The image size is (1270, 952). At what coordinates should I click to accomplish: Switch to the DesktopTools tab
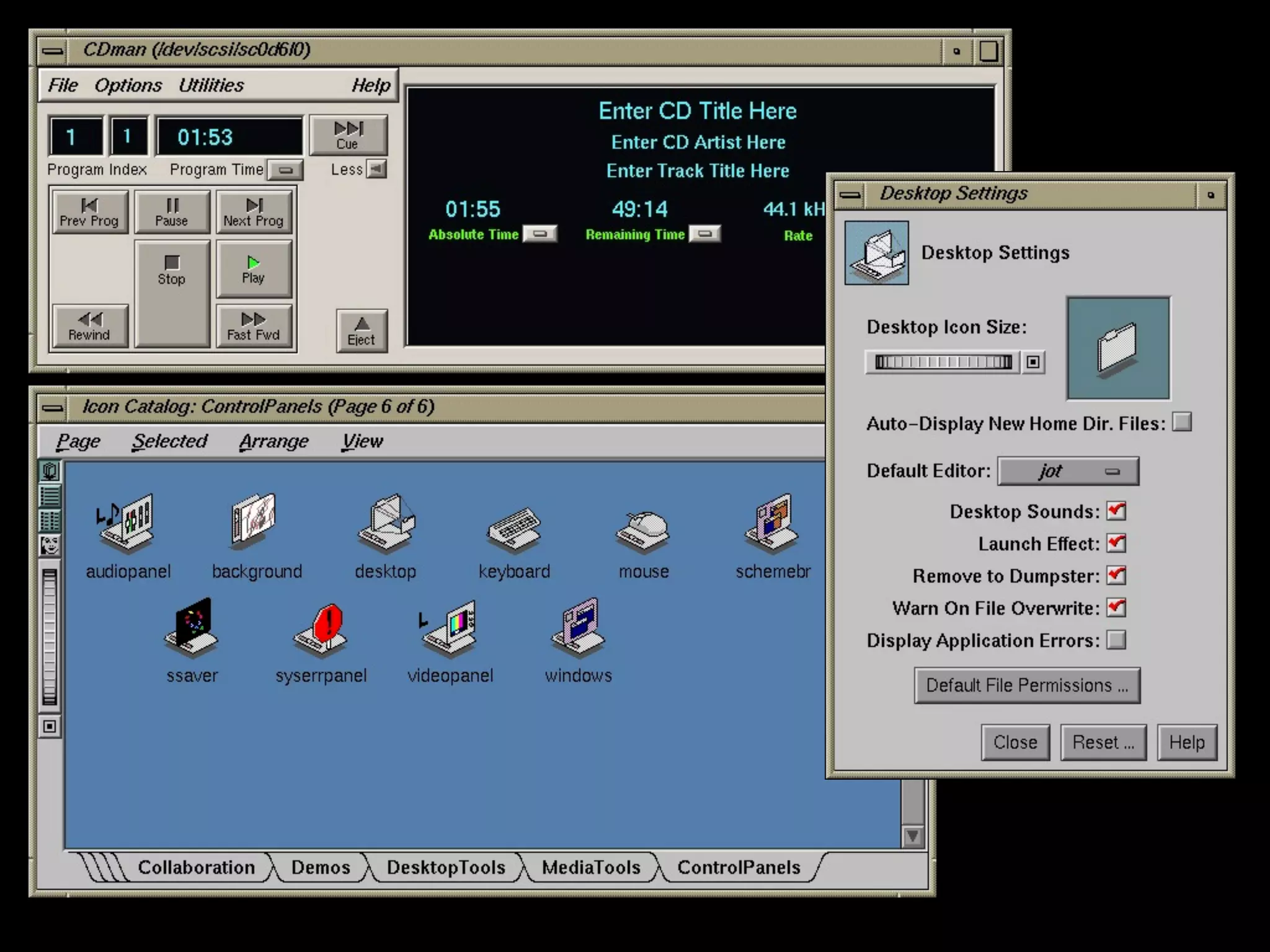pos(446,867)
